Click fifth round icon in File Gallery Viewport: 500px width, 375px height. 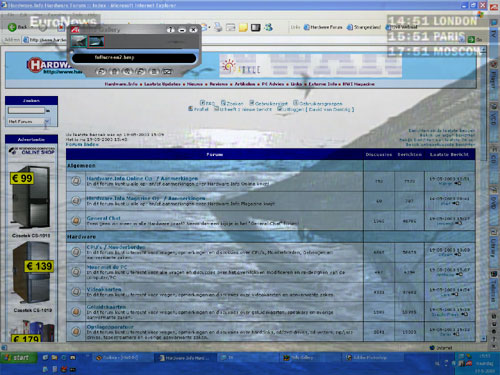click(154, 71)
